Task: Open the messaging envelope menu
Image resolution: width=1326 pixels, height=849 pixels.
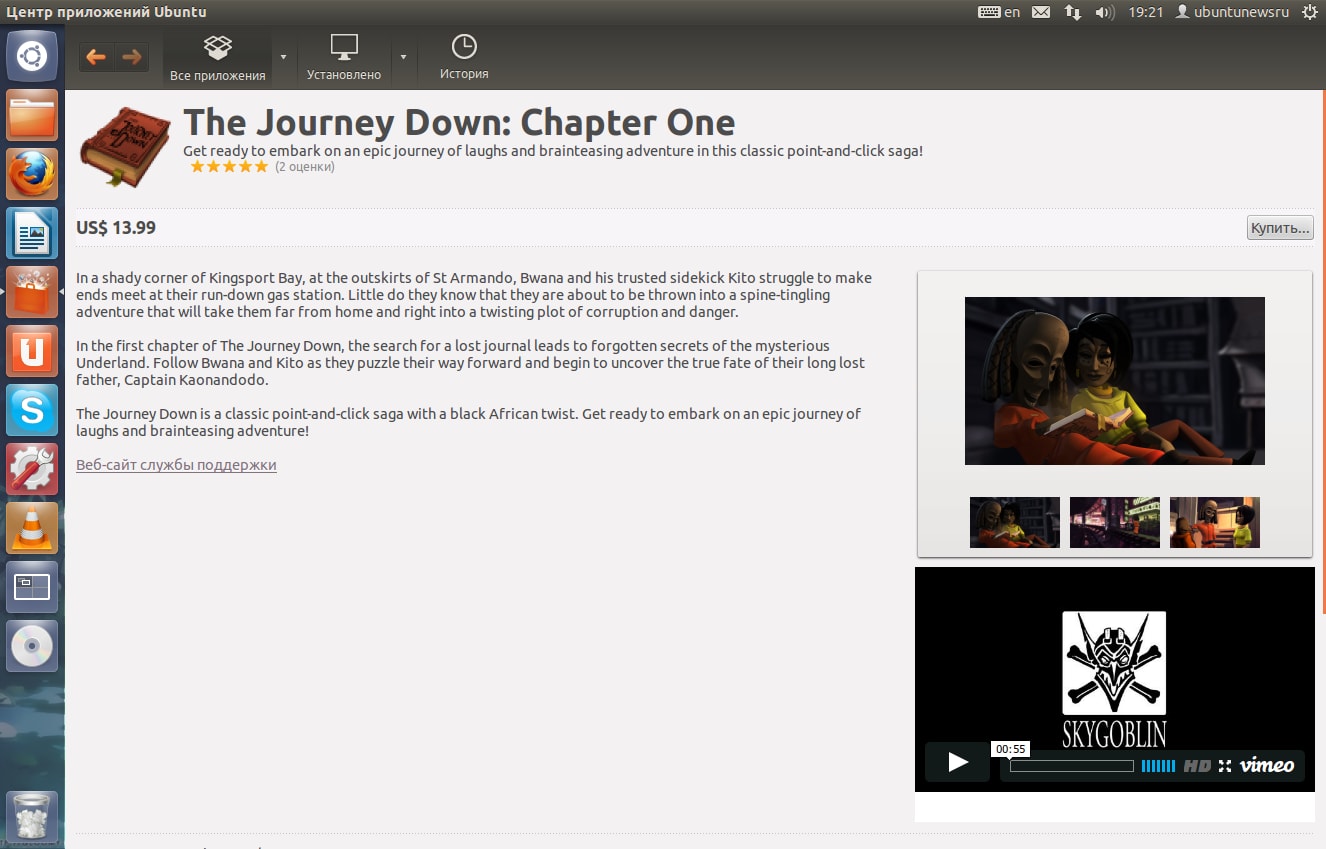Action: tap(1041, 12)
